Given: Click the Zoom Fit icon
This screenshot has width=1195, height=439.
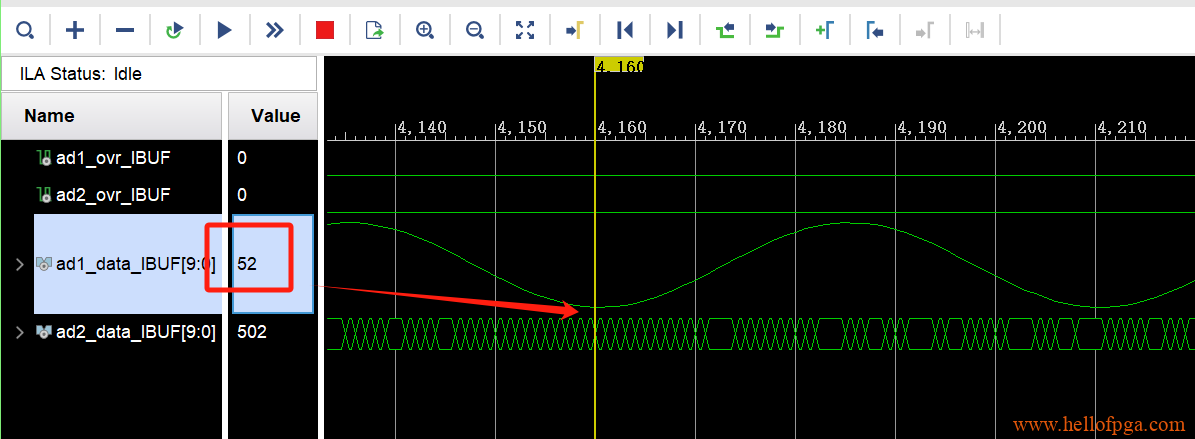Looking at the screenshot, I should point(525,30).
